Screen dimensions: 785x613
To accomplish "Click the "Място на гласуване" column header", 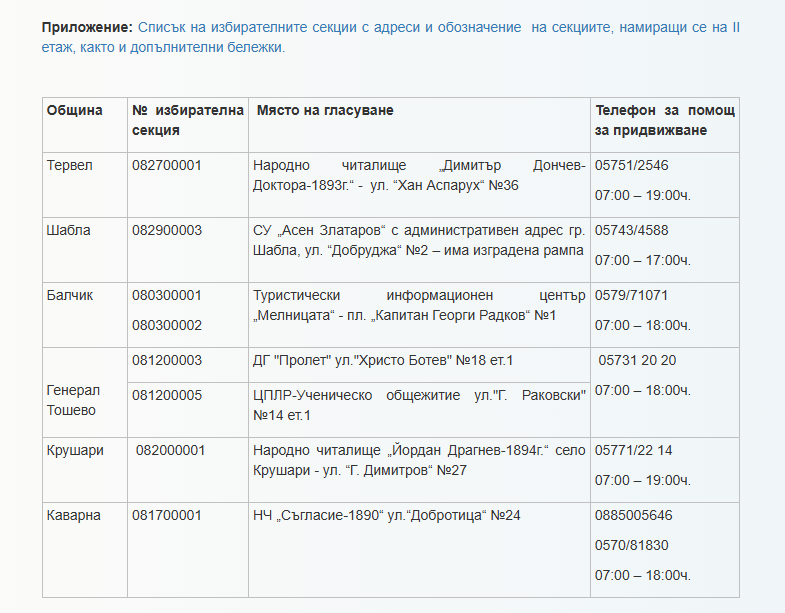I will 325,110.
